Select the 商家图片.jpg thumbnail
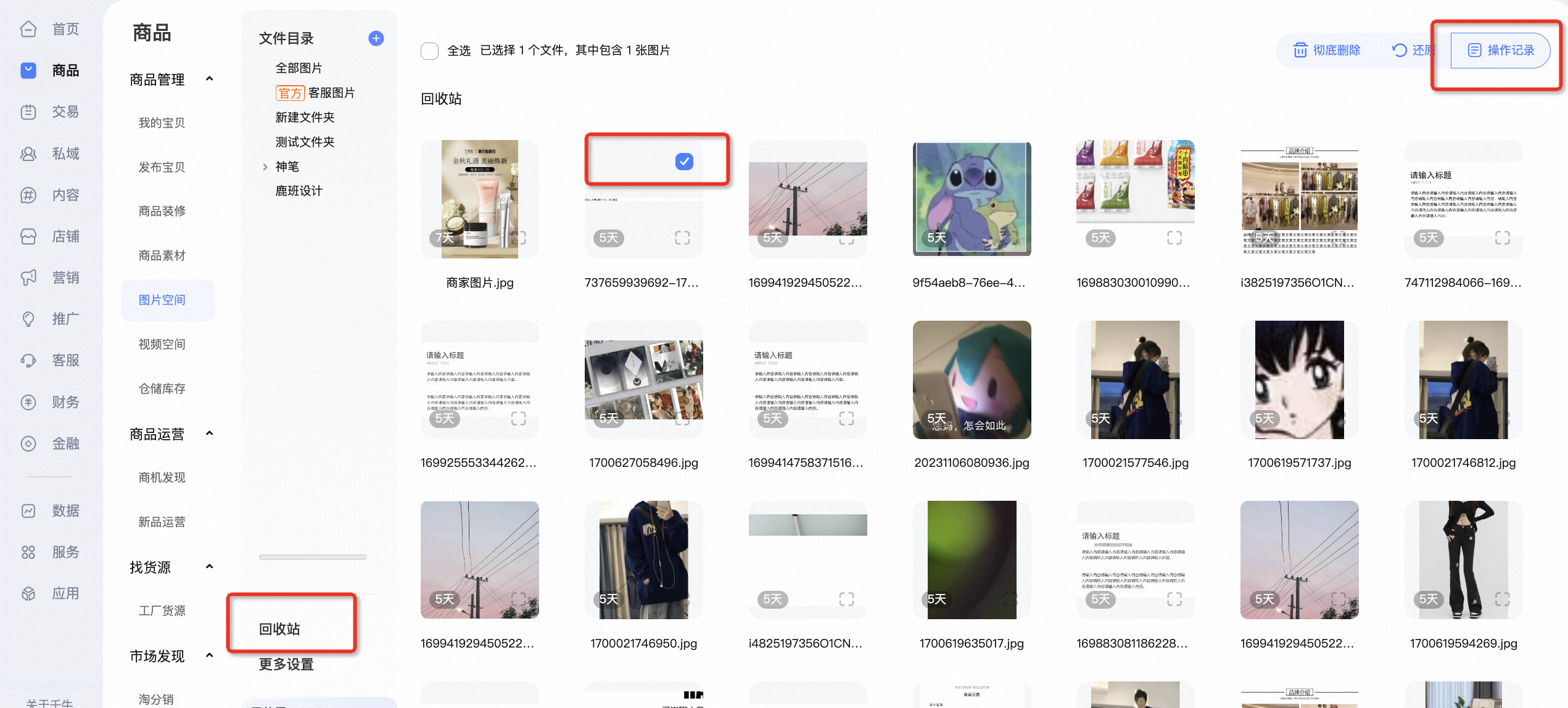 pyautogui.click(x=479, y=199)
